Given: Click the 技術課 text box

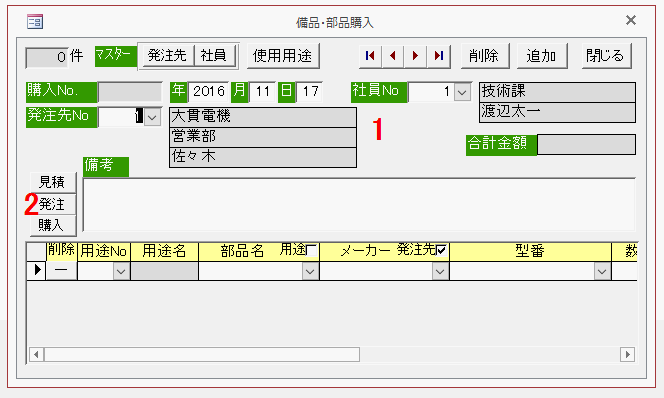Looking at the screenshot, I should pos(557,92).
